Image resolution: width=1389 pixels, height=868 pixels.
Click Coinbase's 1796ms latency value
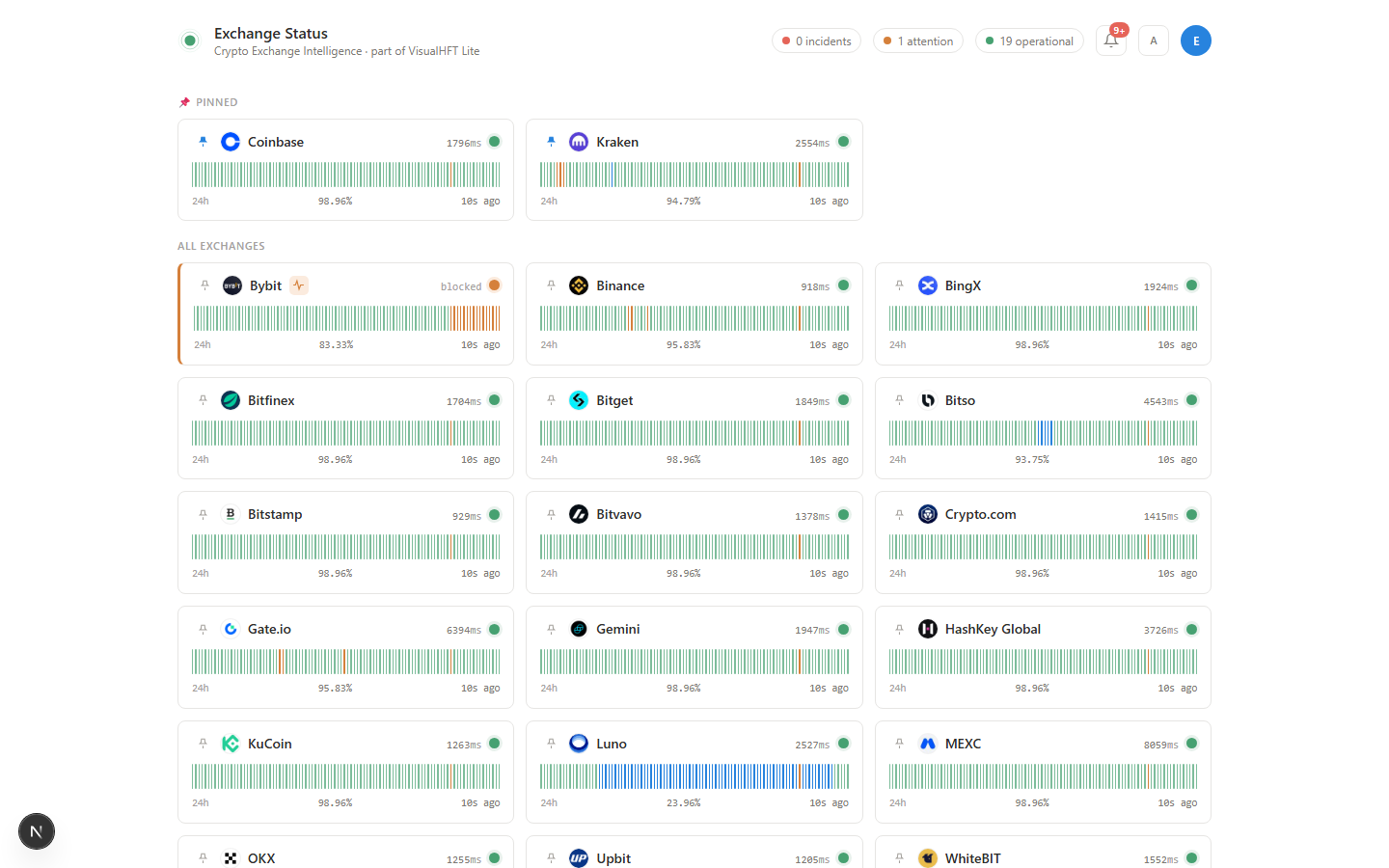pyautogui.click(x=464, y=144)
